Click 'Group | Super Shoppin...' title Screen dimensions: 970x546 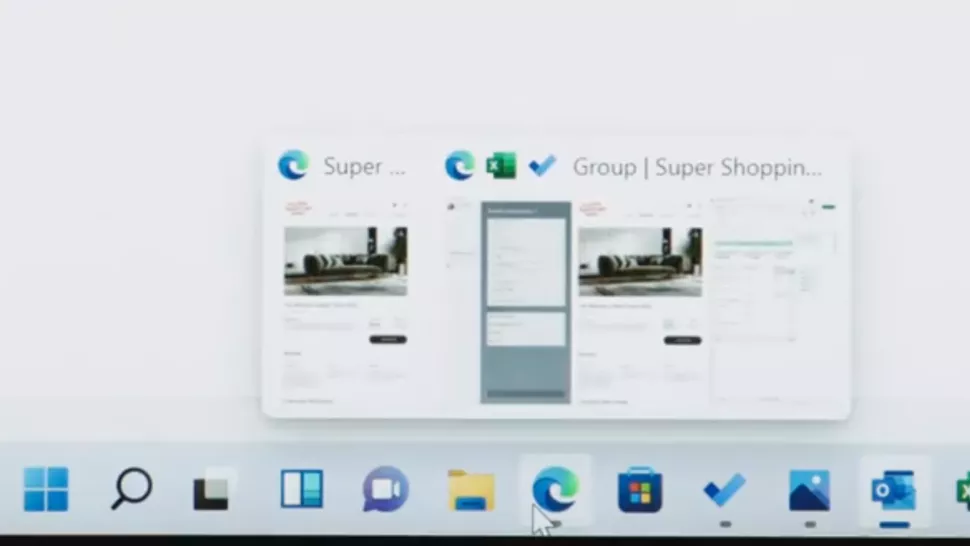tap(697, 167)
